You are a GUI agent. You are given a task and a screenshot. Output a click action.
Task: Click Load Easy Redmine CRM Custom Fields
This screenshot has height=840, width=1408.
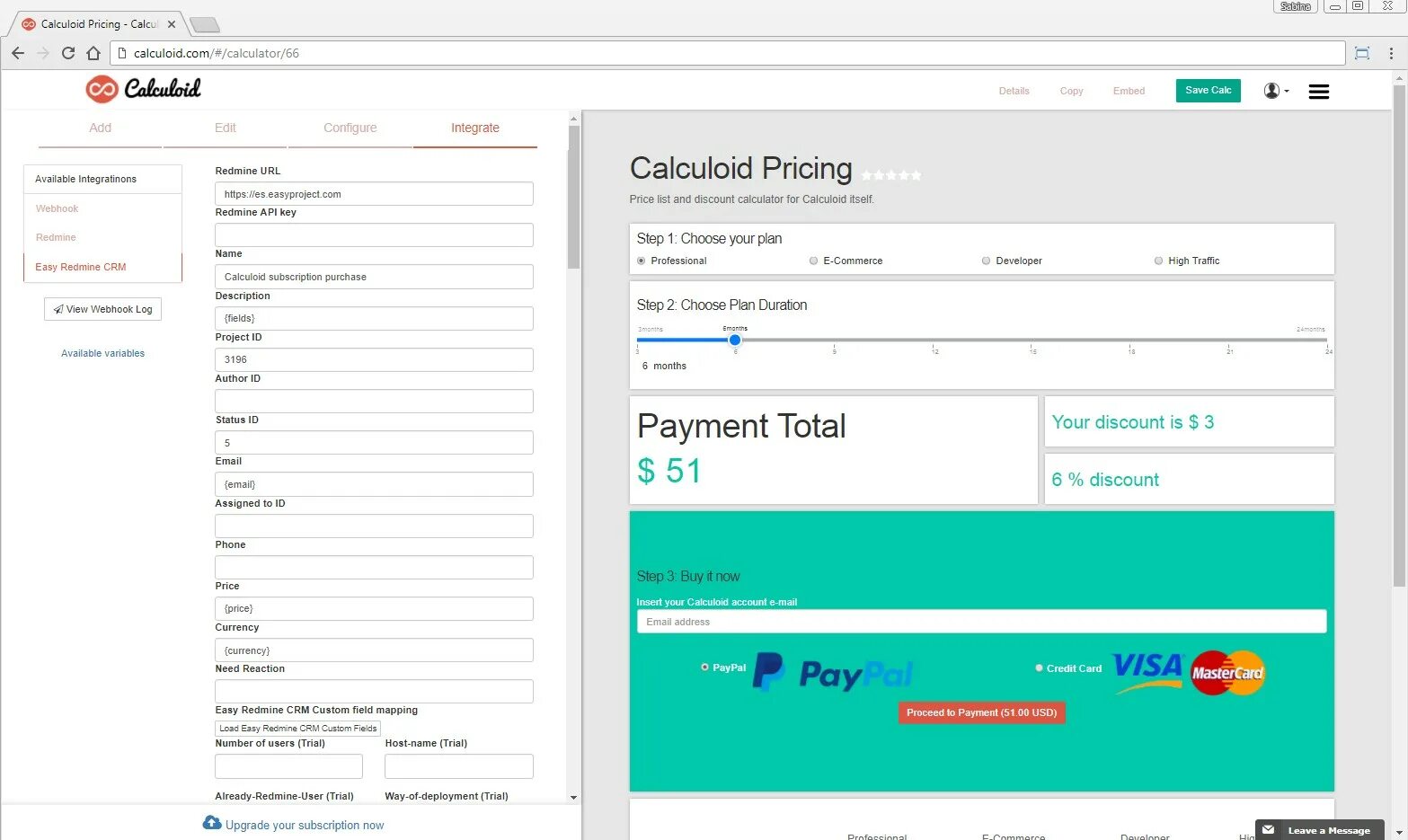[298, 729]
